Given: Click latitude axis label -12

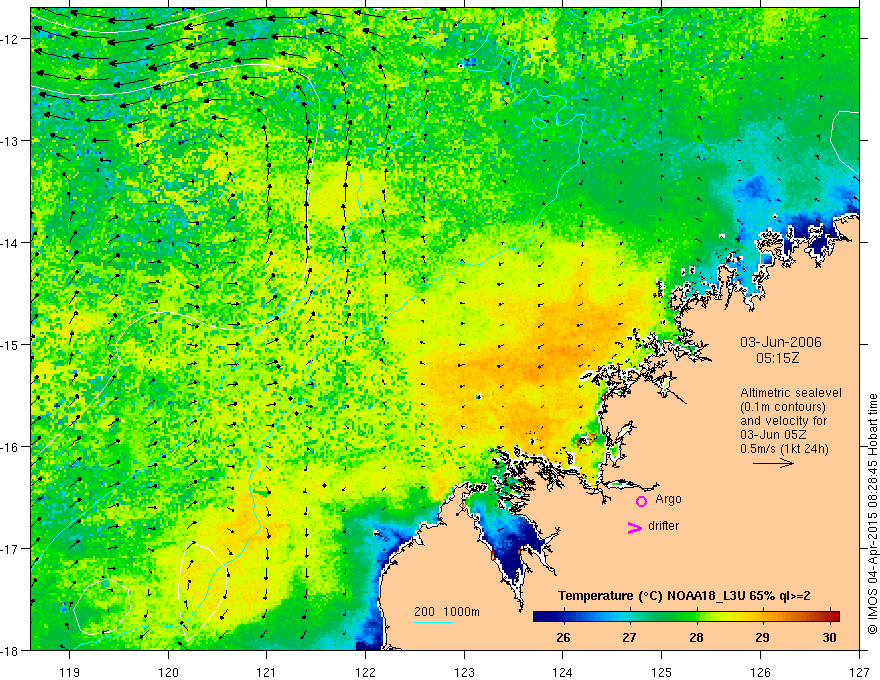Looking at the screenshot, I should click(x=11, y=39).
